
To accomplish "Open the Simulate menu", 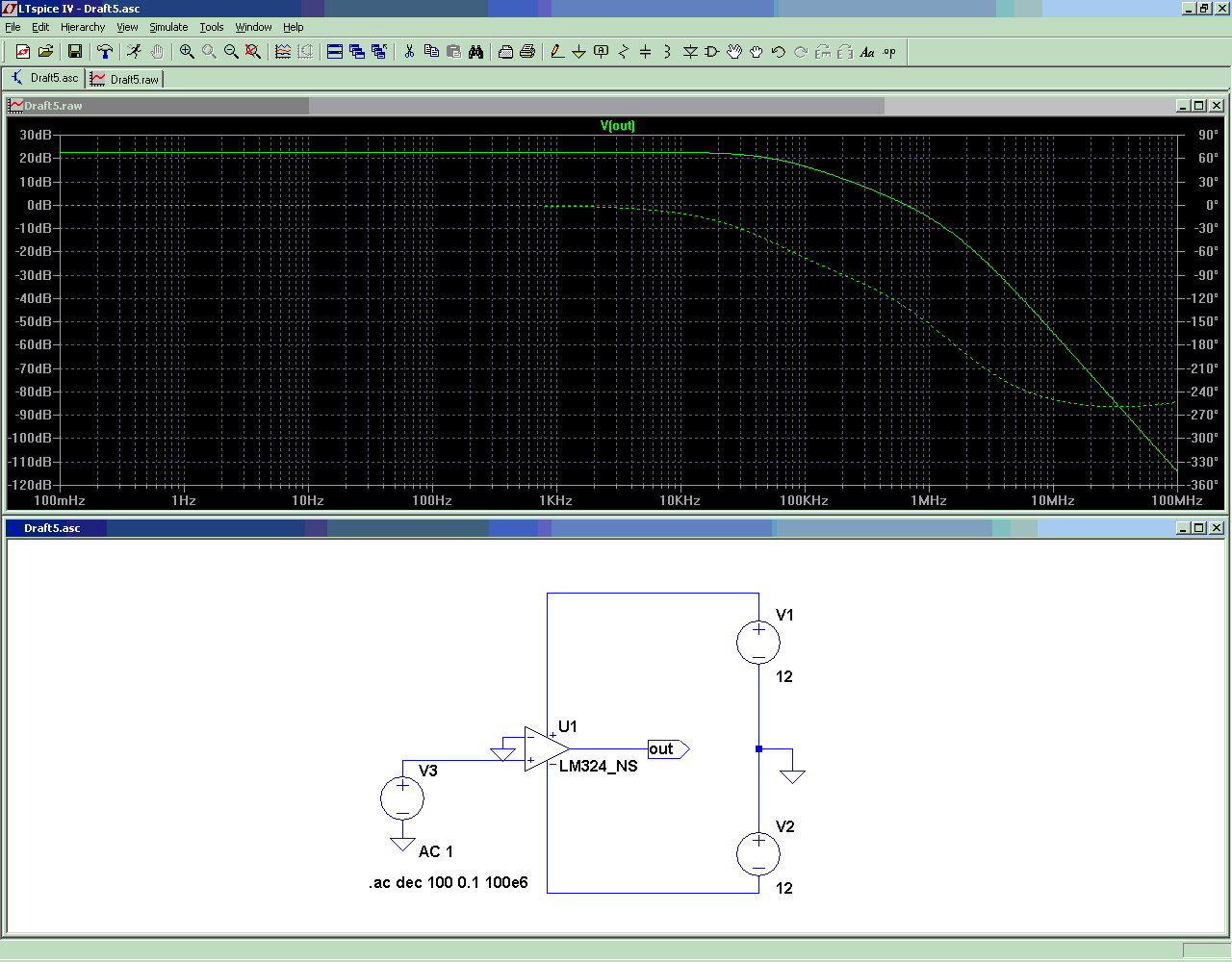I will tap(168, 27).
